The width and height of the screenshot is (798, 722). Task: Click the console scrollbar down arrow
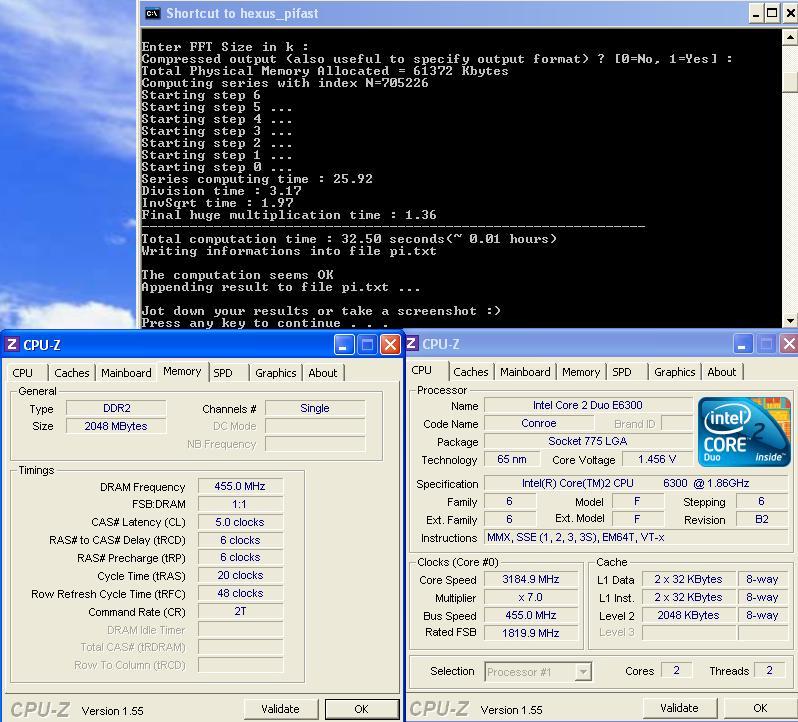790,321
